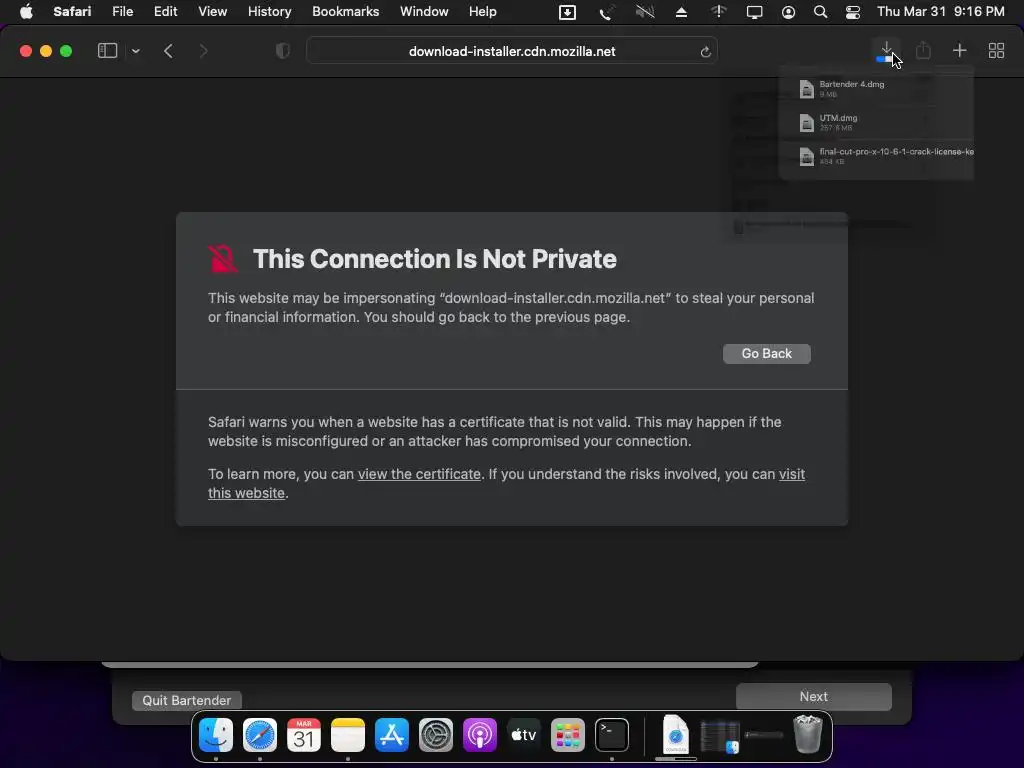
Task: Click the phone handset menu bar icon
Action: [606, 12]
